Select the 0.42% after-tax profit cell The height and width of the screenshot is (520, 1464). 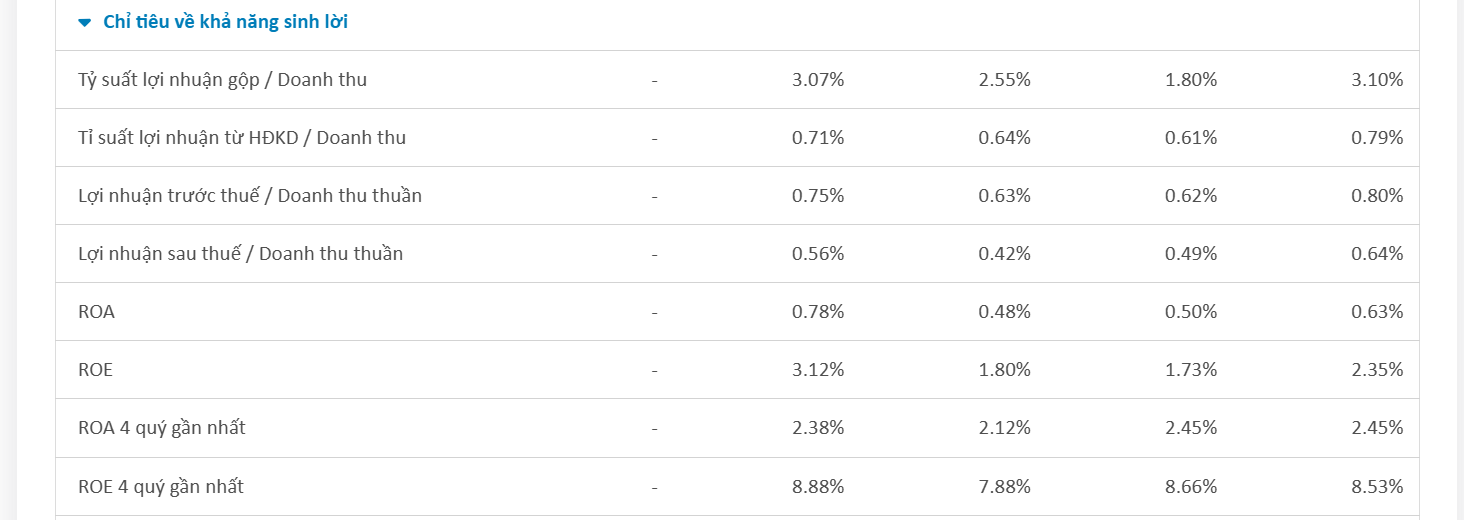click(x=1004, y=254)
